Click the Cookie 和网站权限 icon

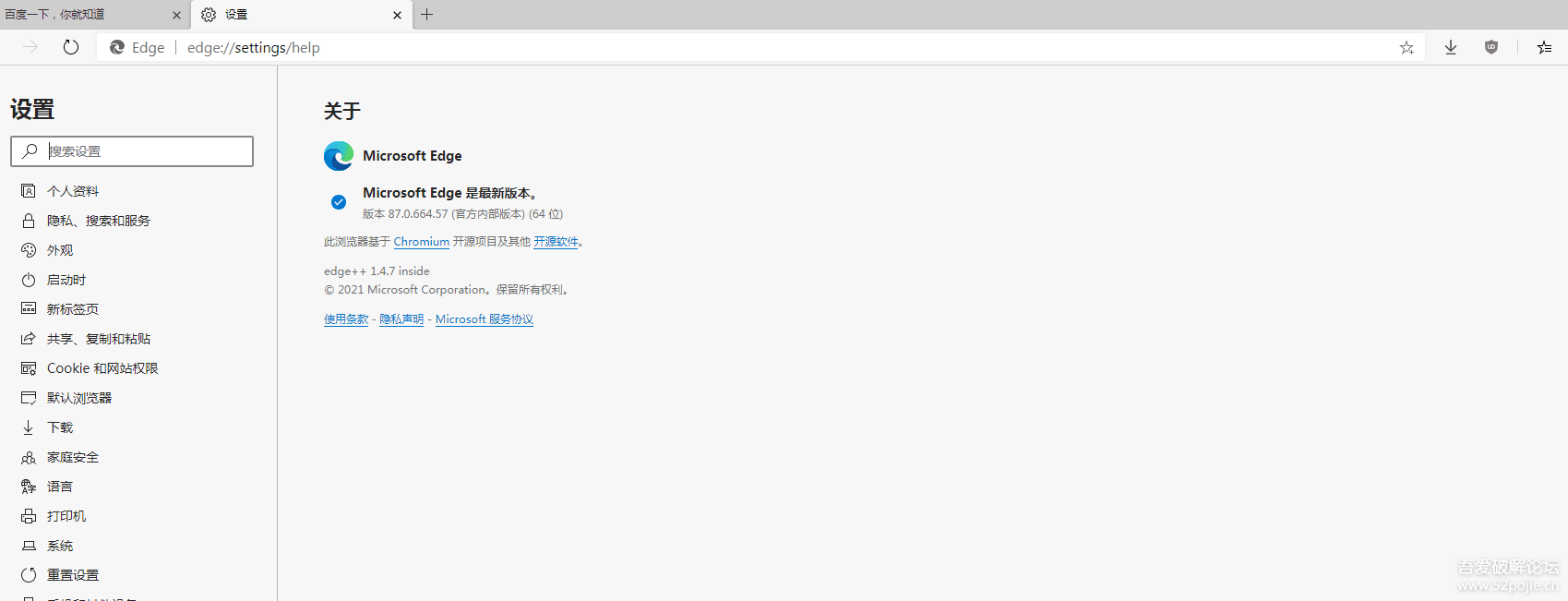[29, 368]
